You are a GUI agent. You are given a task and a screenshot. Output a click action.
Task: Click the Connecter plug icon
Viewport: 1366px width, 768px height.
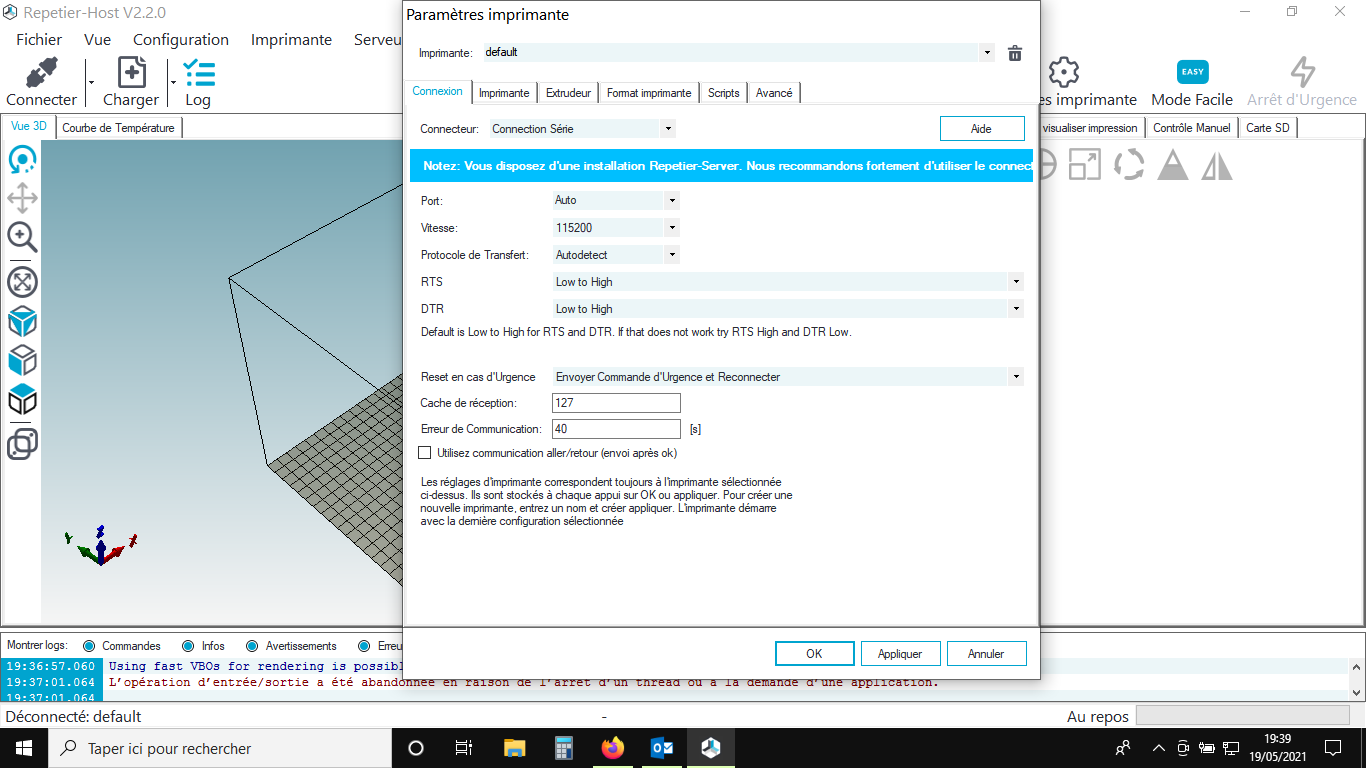click(41, 73)
